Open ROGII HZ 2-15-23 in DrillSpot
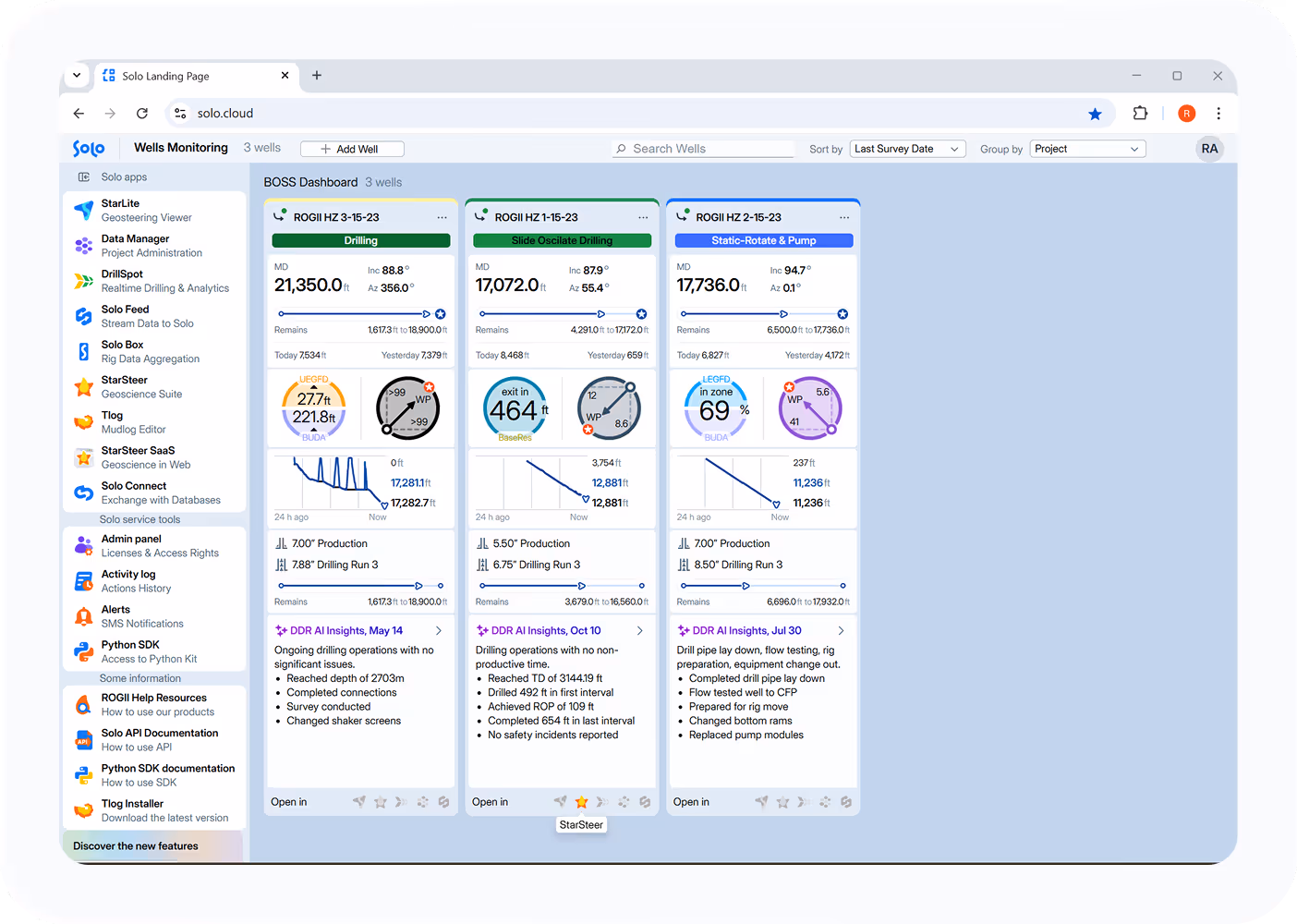This screenshot has height=924, width=1297. click(x=804, y=802)
